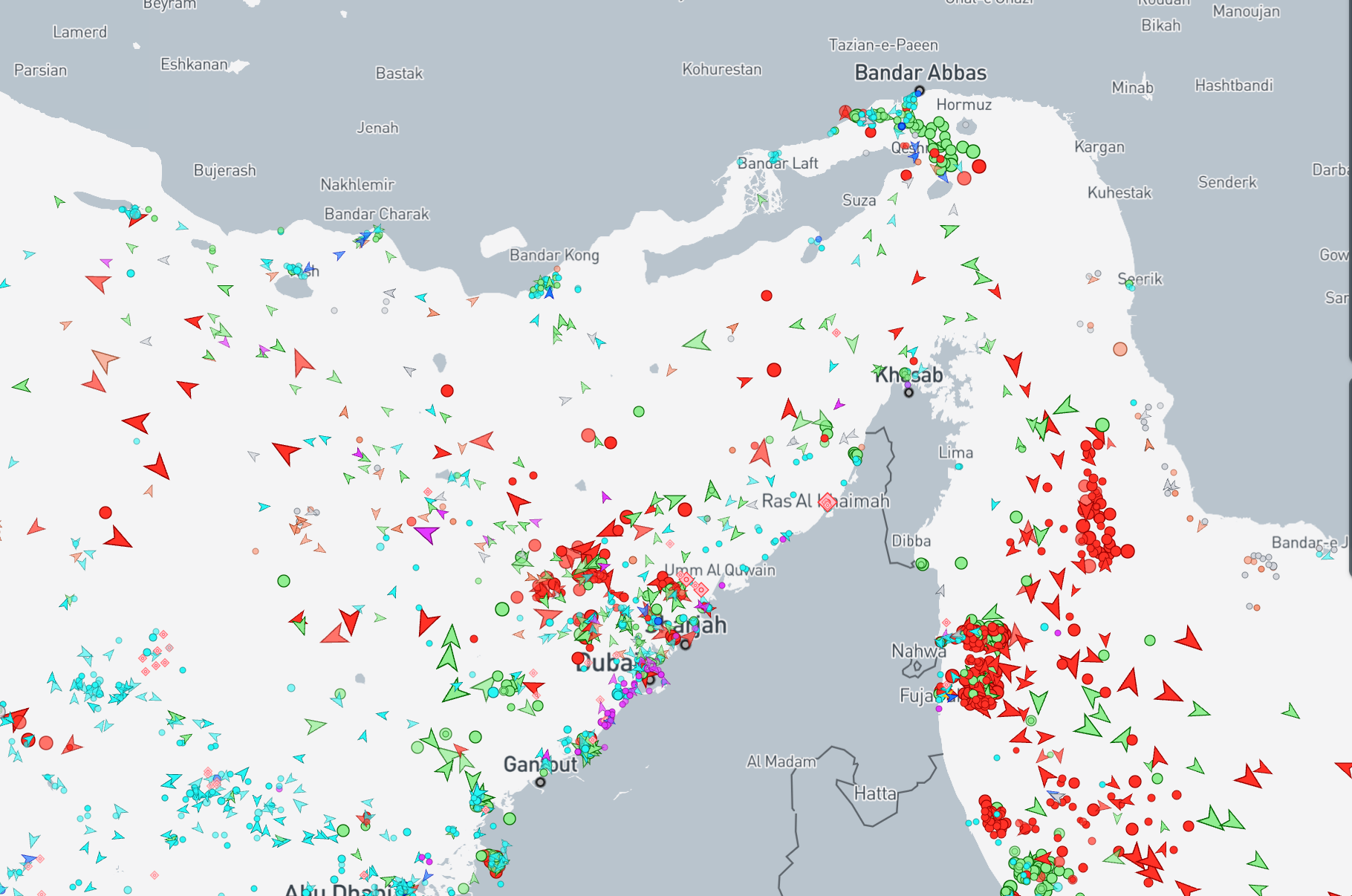Select the large light-green arrow north of Ras Al Khaimah
This screenshot has width=1352, height=896.
click(x=698, y=342)
